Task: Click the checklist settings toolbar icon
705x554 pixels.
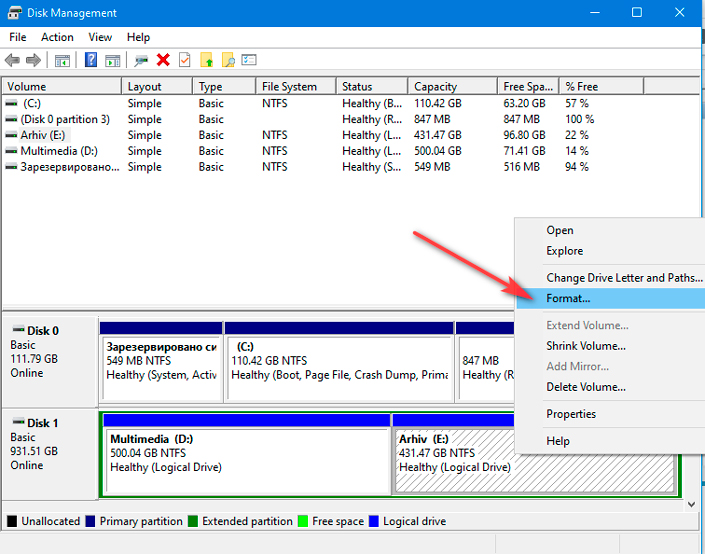Action: 249,59
